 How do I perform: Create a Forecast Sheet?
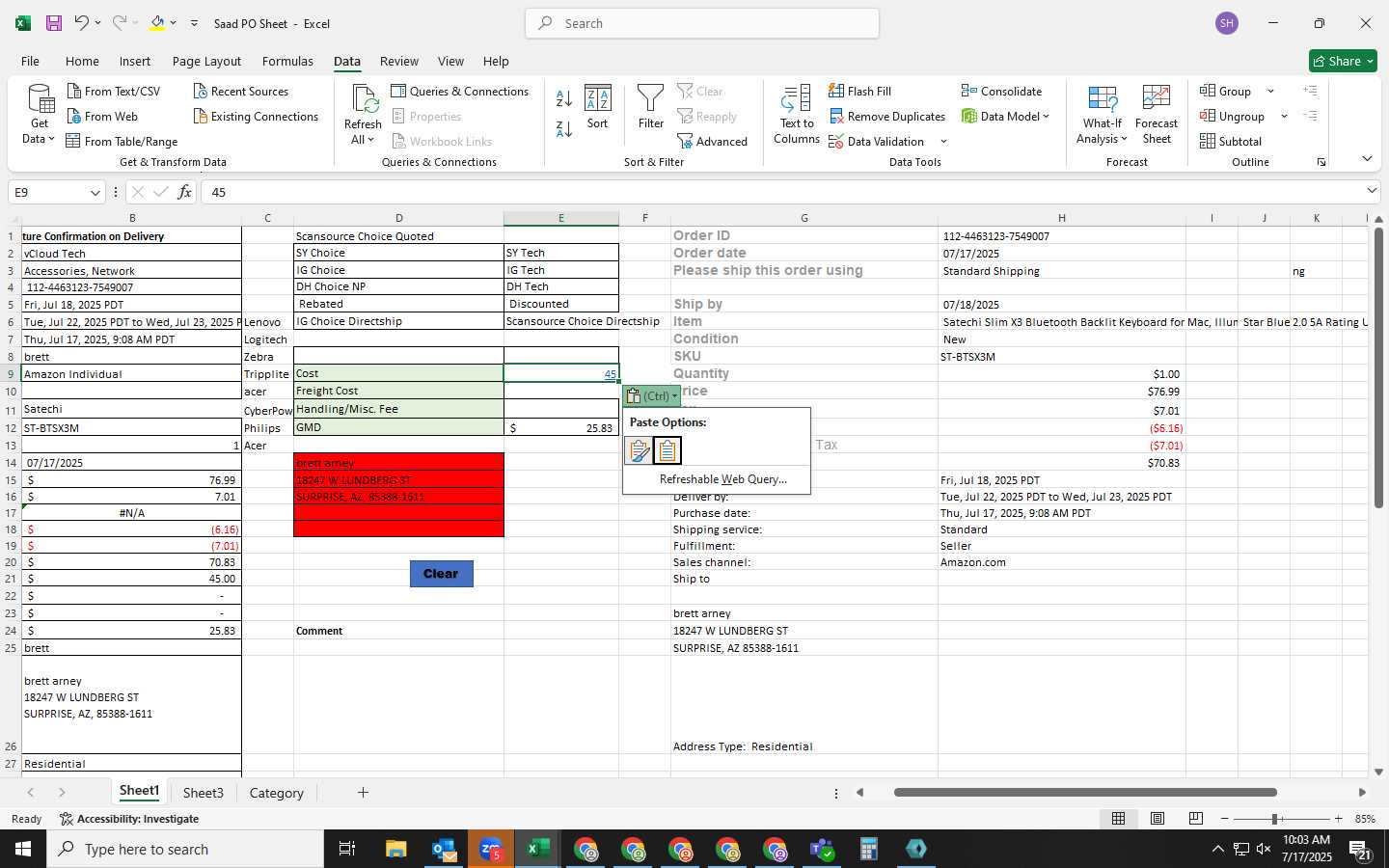click(1157, 114)
